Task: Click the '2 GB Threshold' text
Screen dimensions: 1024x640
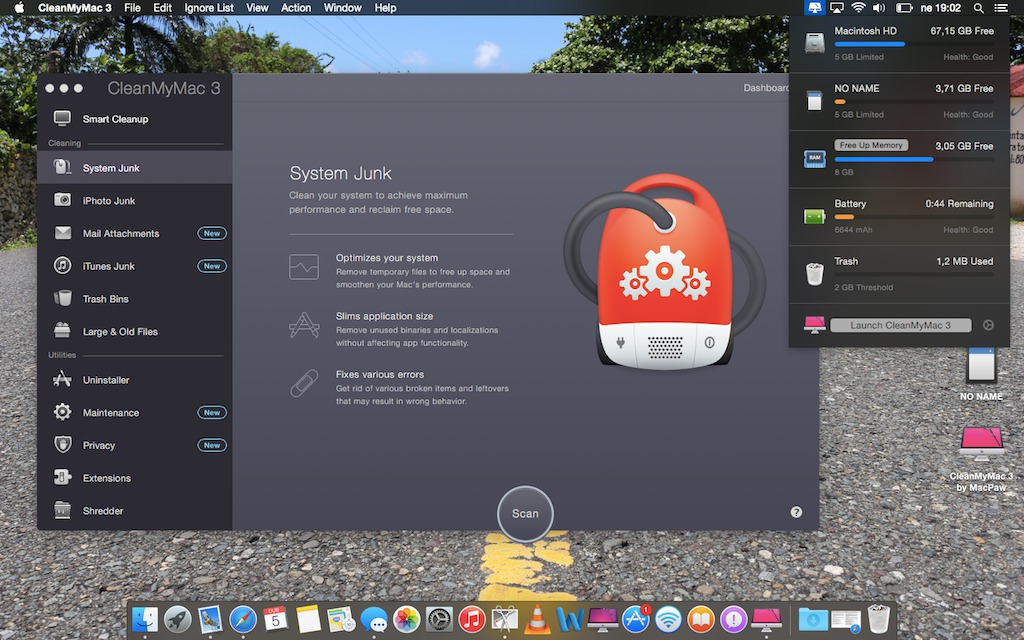Action: click(x=863, y=287)
